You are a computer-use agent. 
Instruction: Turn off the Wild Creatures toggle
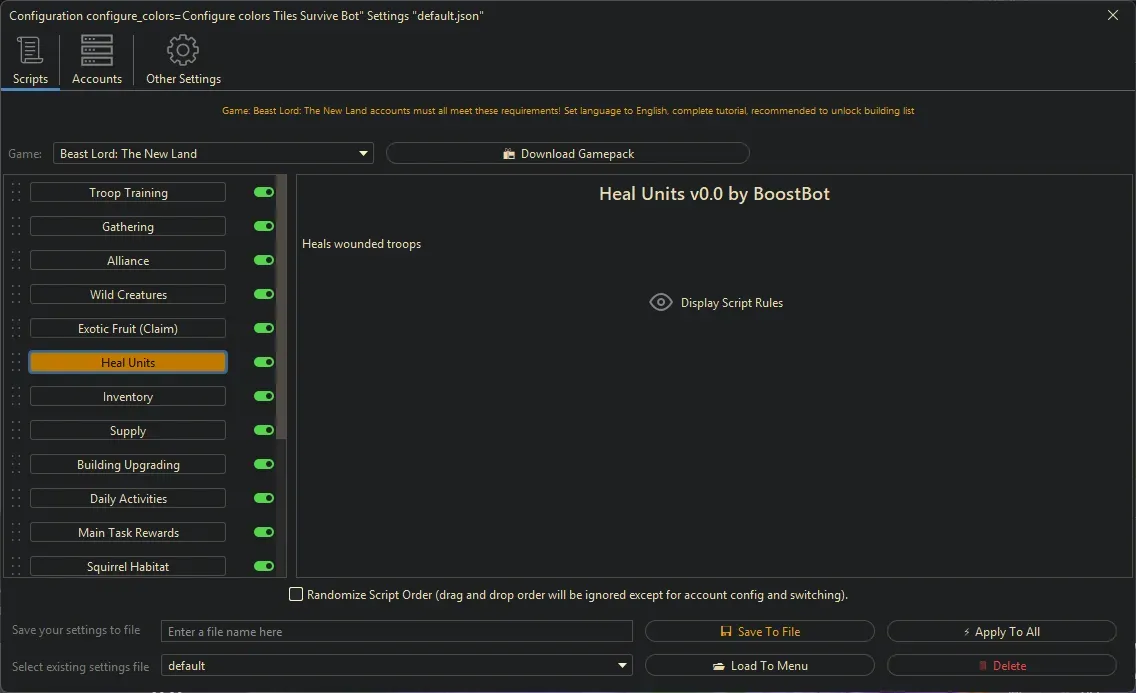(264, 294)
